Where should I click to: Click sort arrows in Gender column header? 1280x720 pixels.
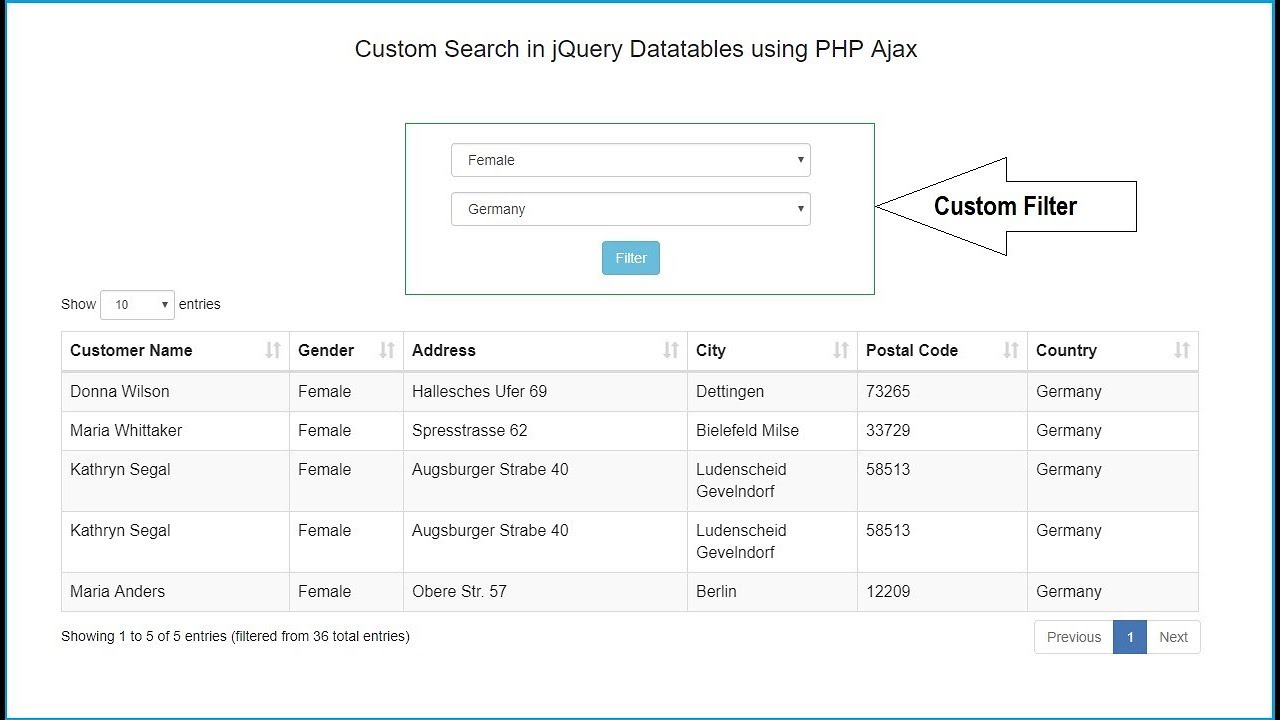(x=387, y=350)
